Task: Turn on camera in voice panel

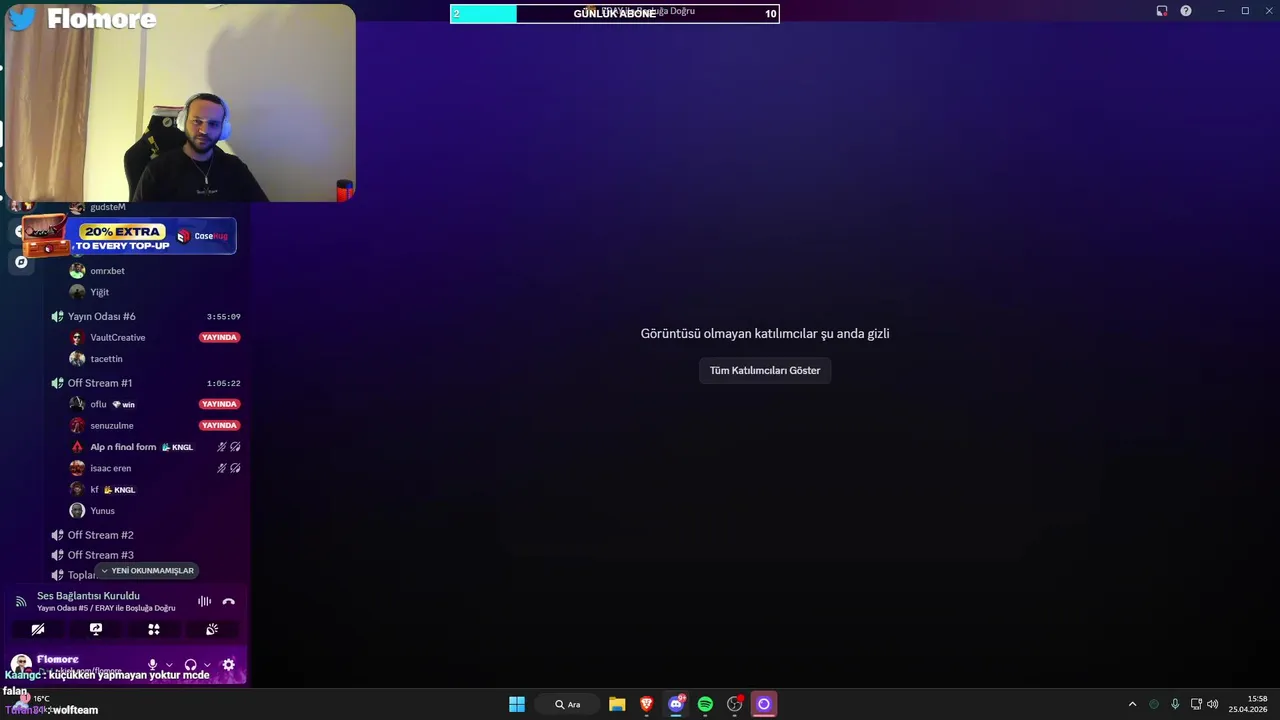Action: [38, 629]
